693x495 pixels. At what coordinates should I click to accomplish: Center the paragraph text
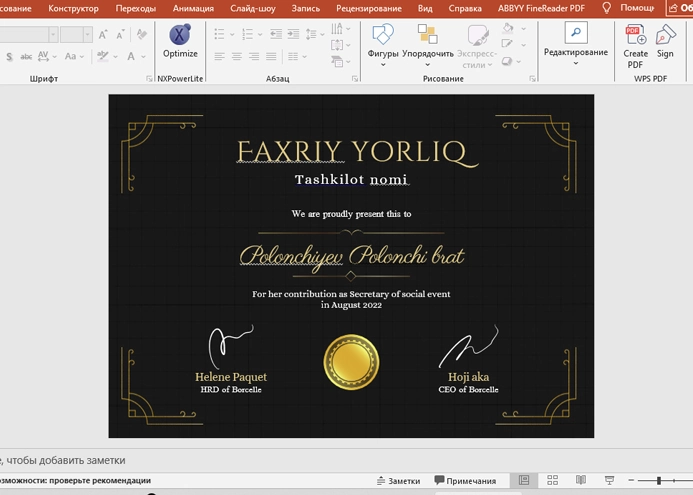click(x=237, y=56)
